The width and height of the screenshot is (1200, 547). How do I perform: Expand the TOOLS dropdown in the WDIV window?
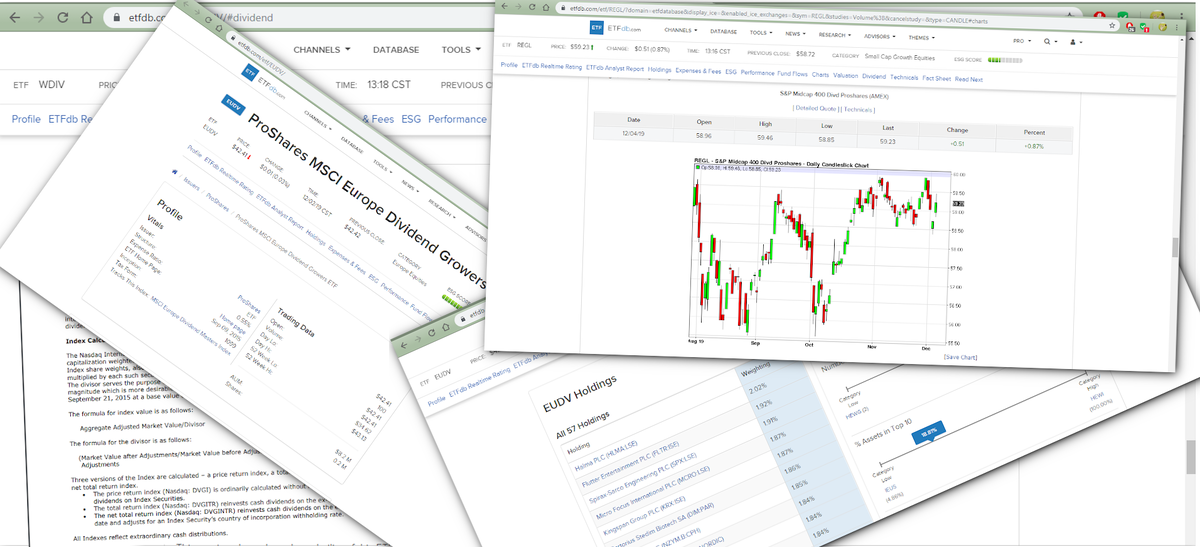click(461, 49)
